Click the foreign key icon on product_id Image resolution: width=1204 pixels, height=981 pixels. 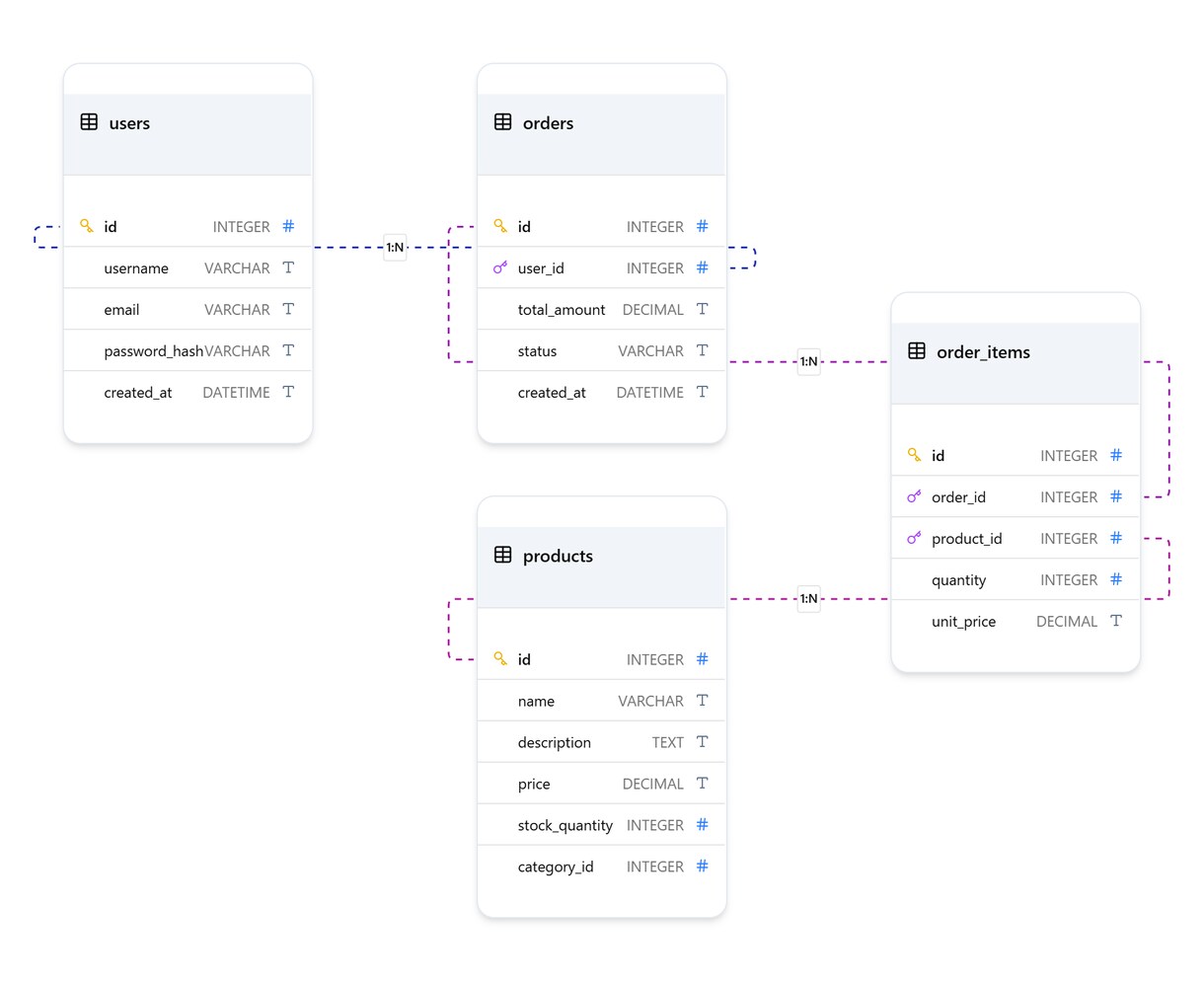click(914, 538)
